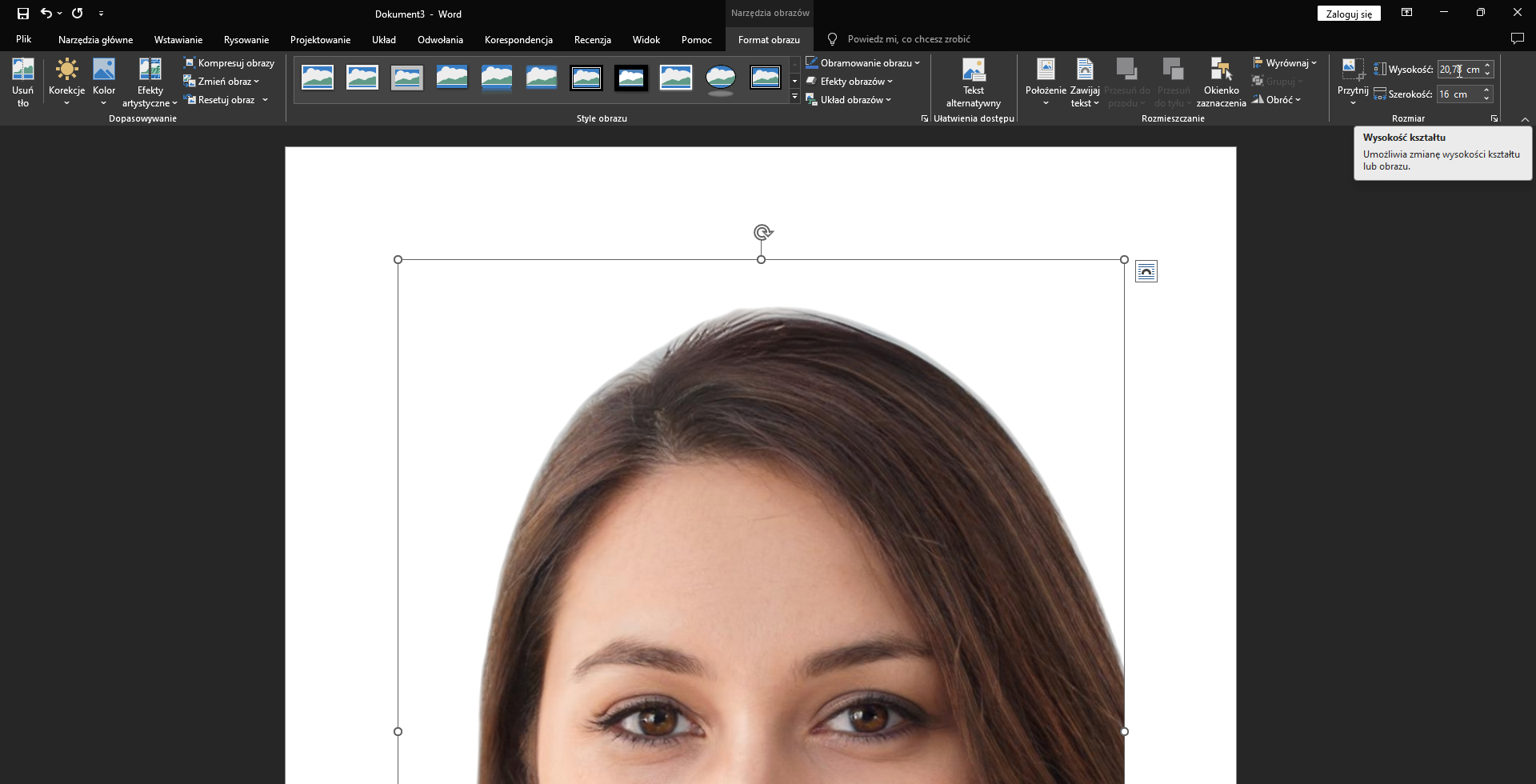Switch to Rysowanie tab

click(x=246, y=39)
